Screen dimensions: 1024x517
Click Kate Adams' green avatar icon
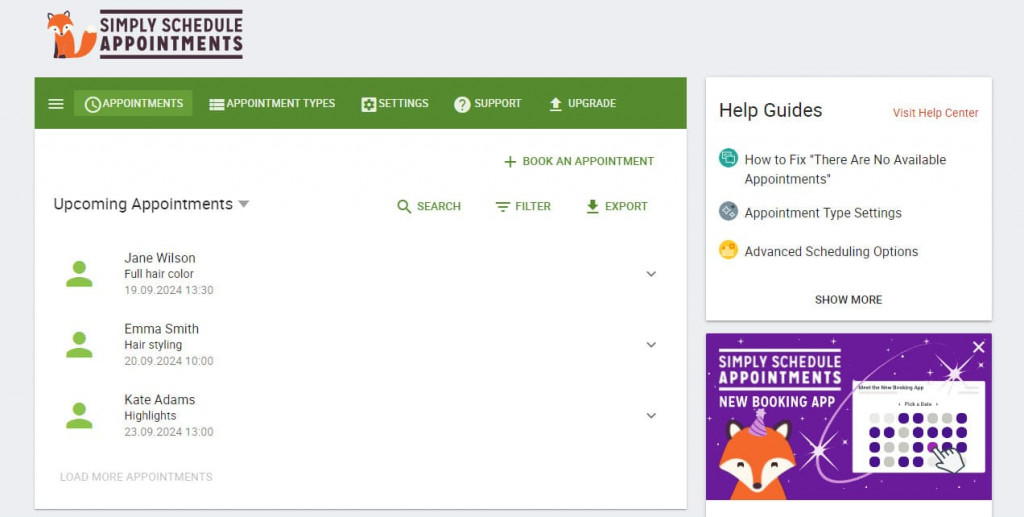79,416
